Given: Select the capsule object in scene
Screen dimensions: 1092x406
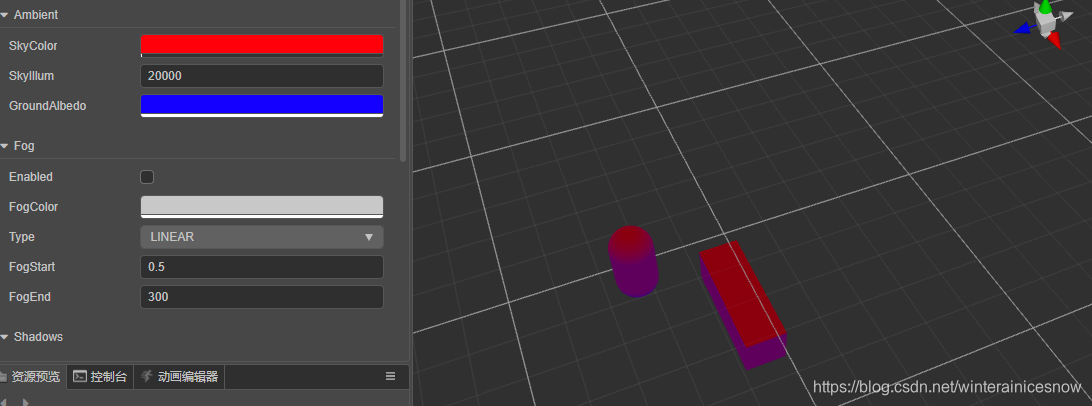Looking at the screenshot, I should click(633, 261).
